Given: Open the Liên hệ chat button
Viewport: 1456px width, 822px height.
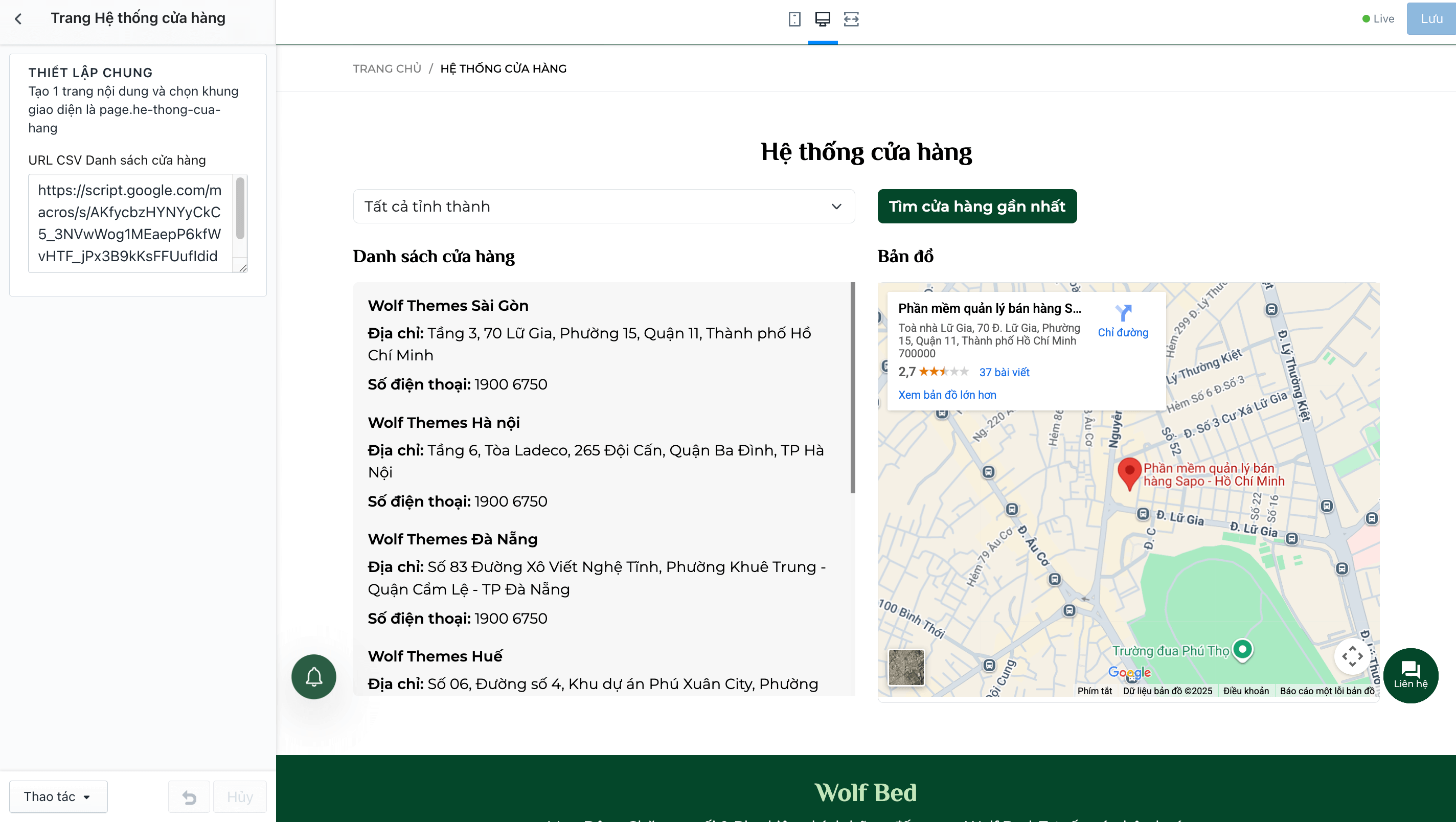Looking at the screenshot, I should pyautogui.click(x=1411, y=675).
